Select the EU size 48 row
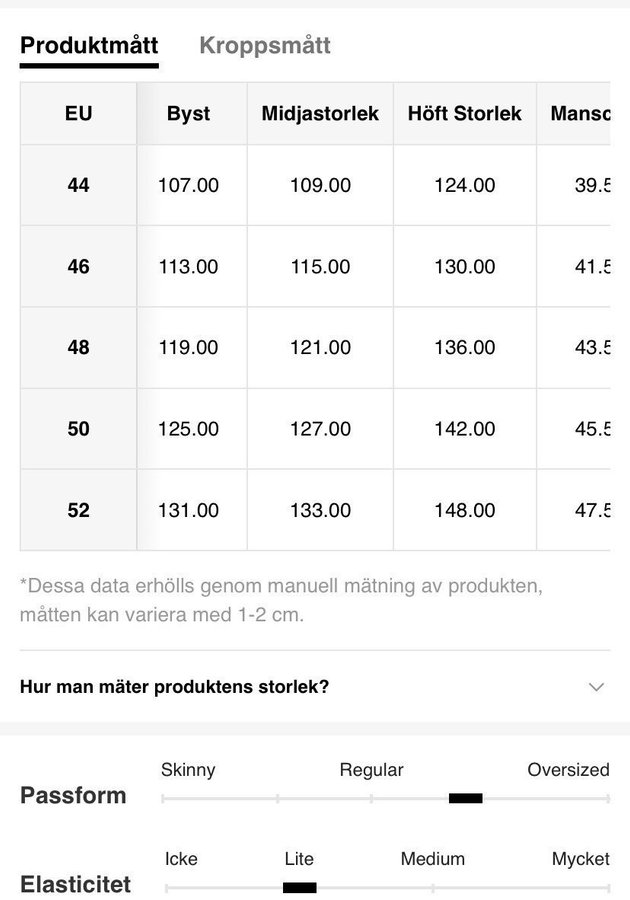Viewport: 630px width, 900px height. click(x=78, y=347)
